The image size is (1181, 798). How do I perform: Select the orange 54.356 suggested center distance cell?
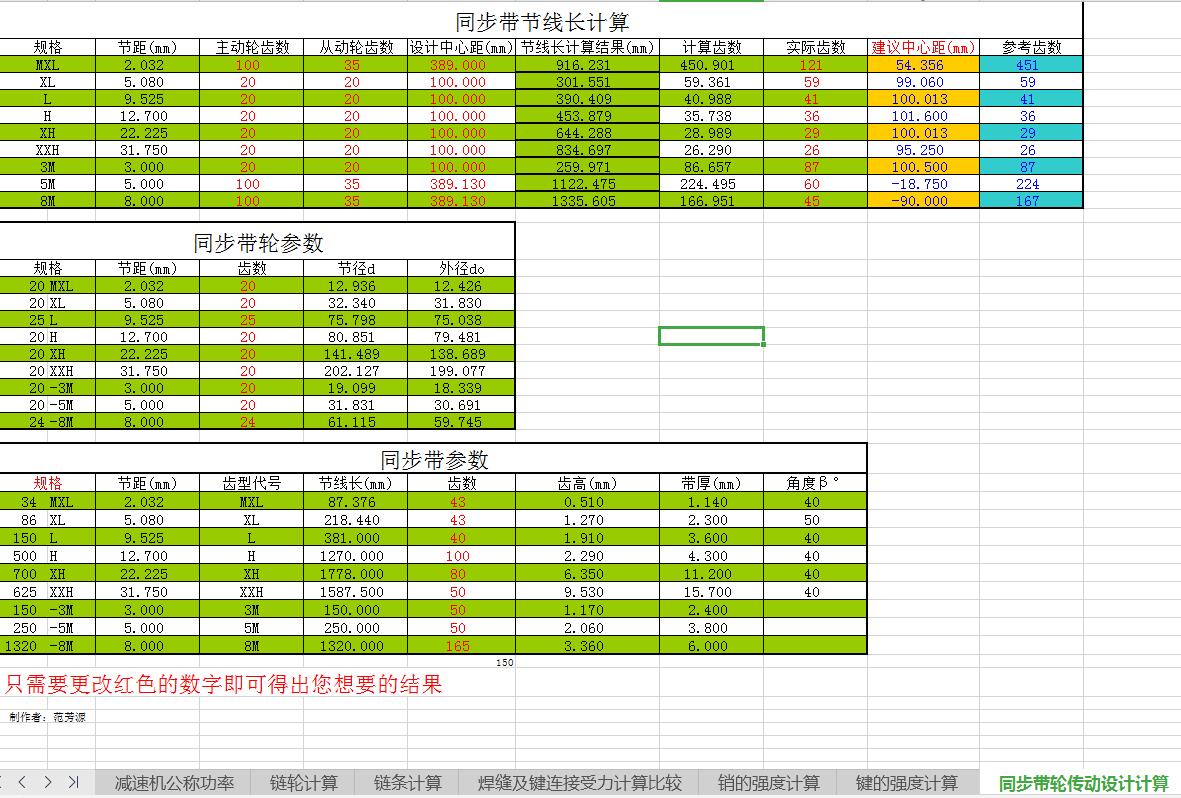pos(920,65)
